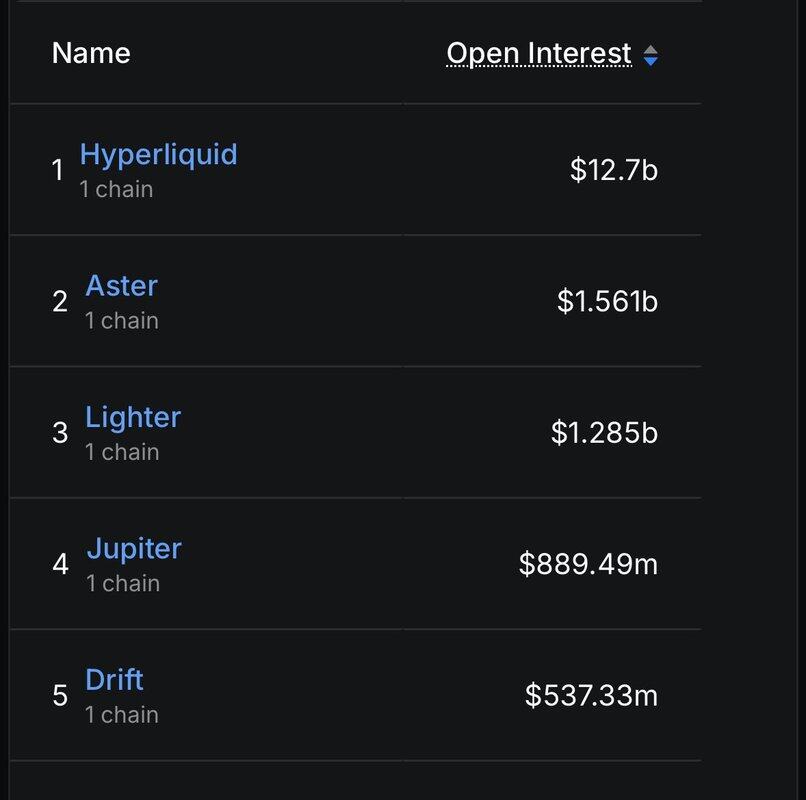Select Jupiter's $889.49m open interest value
Viewport: 806px width, 800px height.
pyautogui.click(x=589, y=564)
